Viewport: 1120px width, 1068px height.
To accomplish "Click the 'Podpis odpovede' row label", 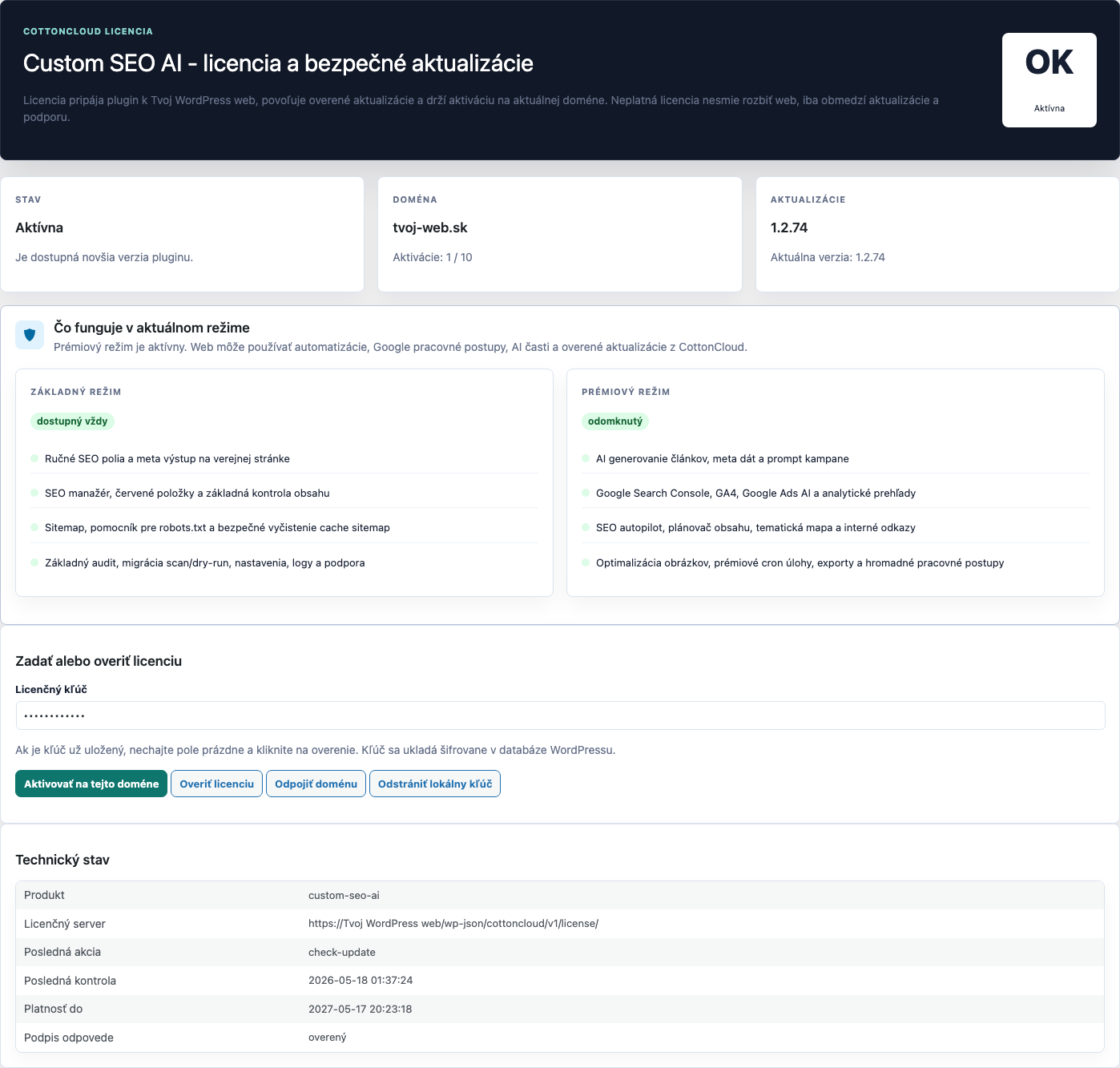I will click(69, 1038).
